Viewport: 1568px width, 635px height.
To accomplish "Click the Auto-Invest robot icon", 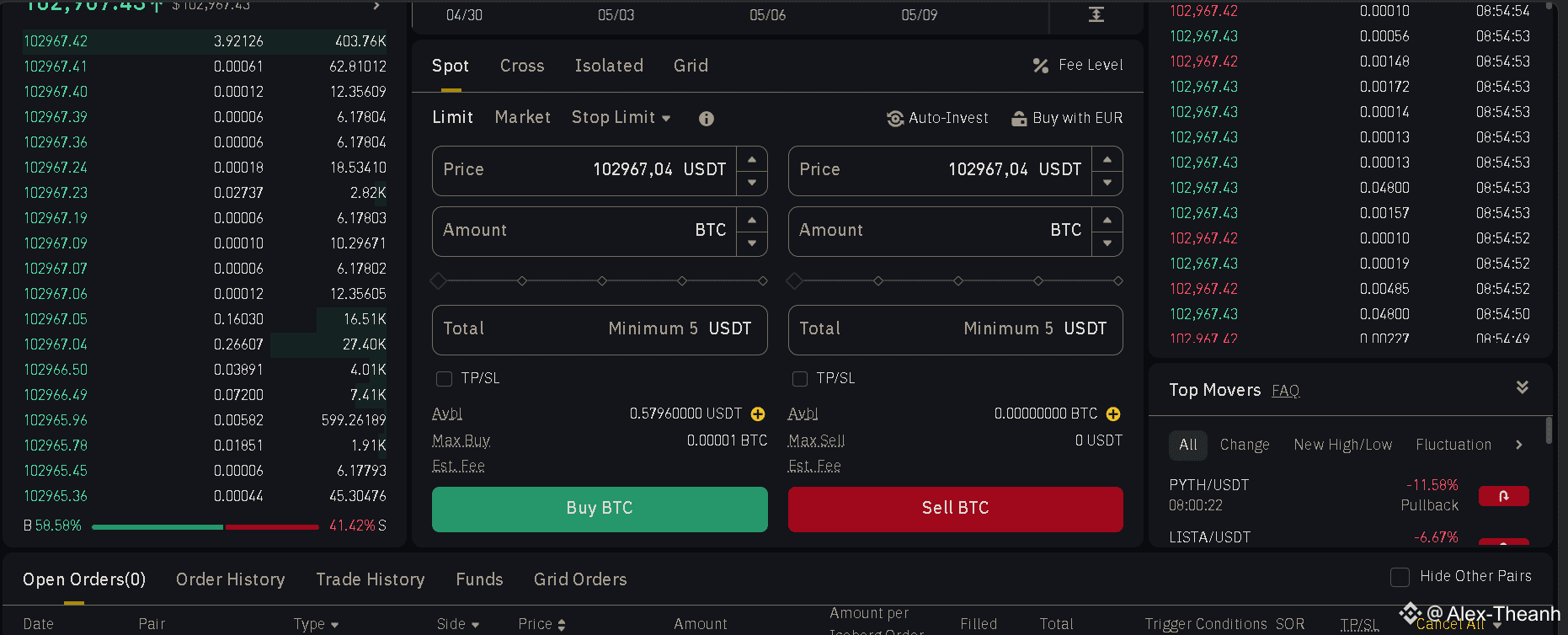I will [x=895, y=119].
